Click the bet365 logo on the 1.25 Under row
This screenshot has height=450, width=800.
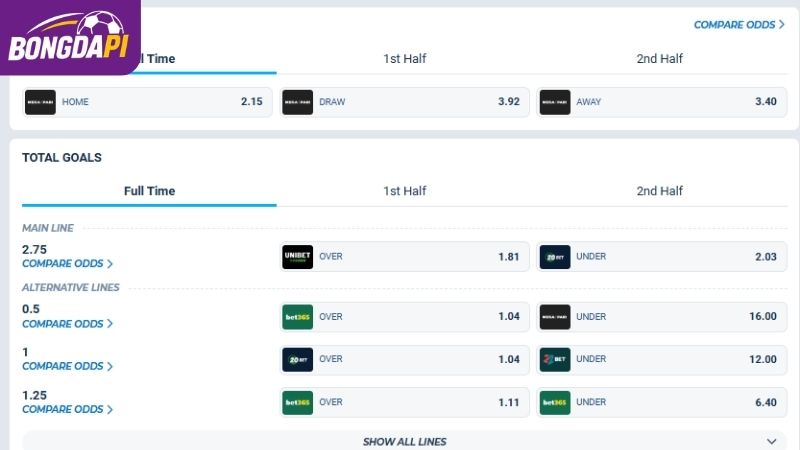click(x=555, y=403)
